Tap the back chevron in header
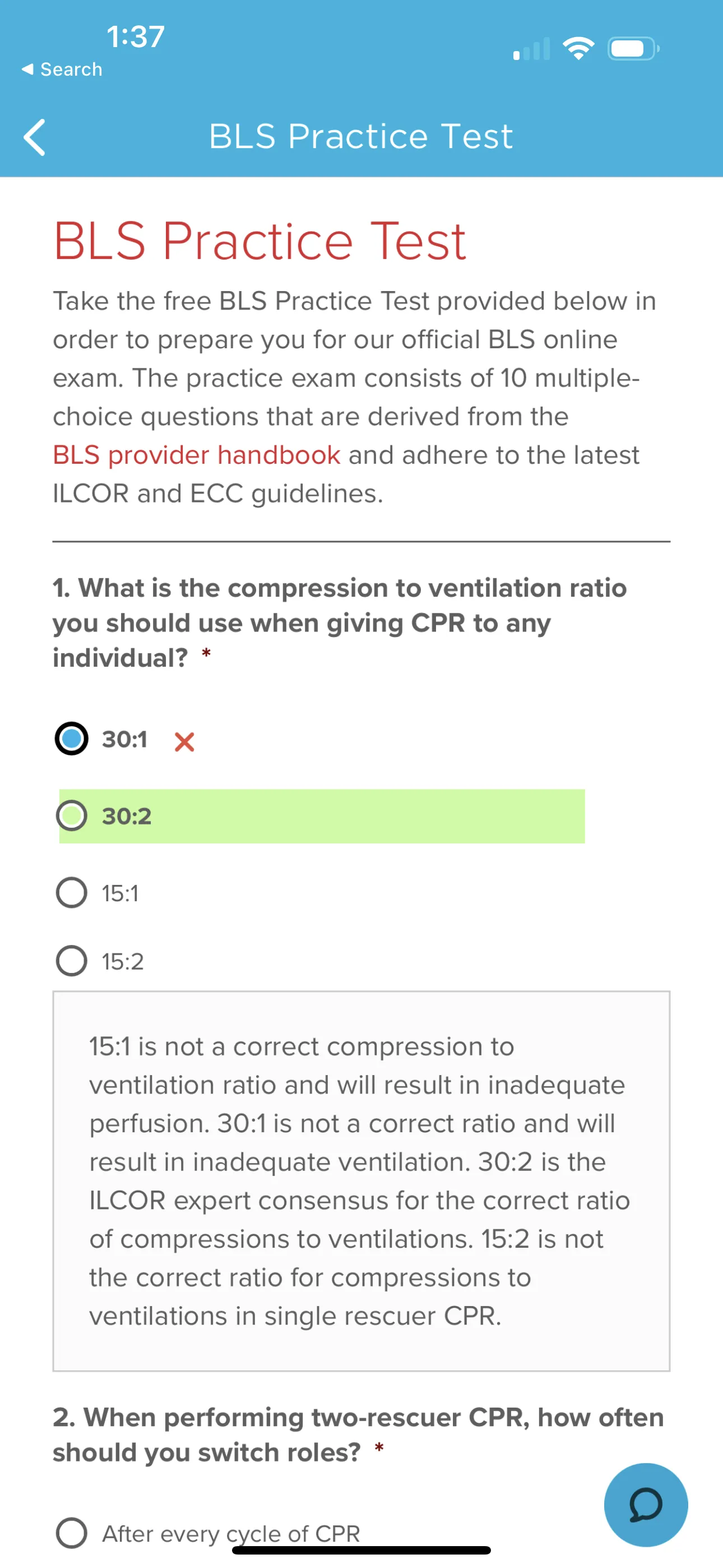The width and height of the screenshot is (723, 1568). point(35,137)
